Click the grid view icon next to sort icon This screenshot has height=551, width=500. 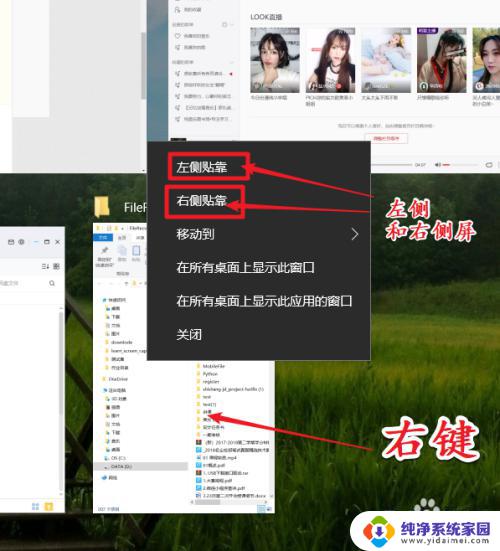point(56,266)
